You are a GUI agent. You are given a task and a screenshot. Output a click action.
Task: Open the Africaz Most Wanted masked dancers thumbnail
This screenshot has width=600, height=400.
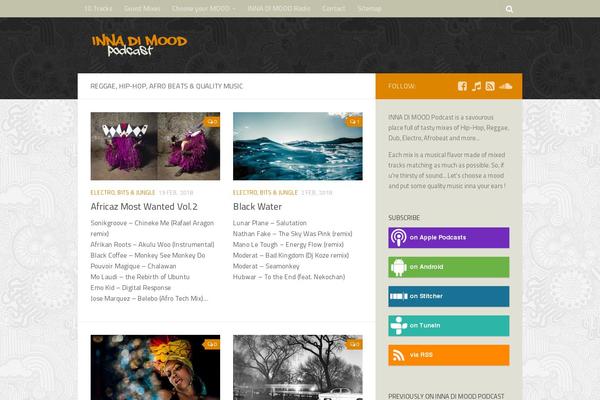(x=155, y=146)
